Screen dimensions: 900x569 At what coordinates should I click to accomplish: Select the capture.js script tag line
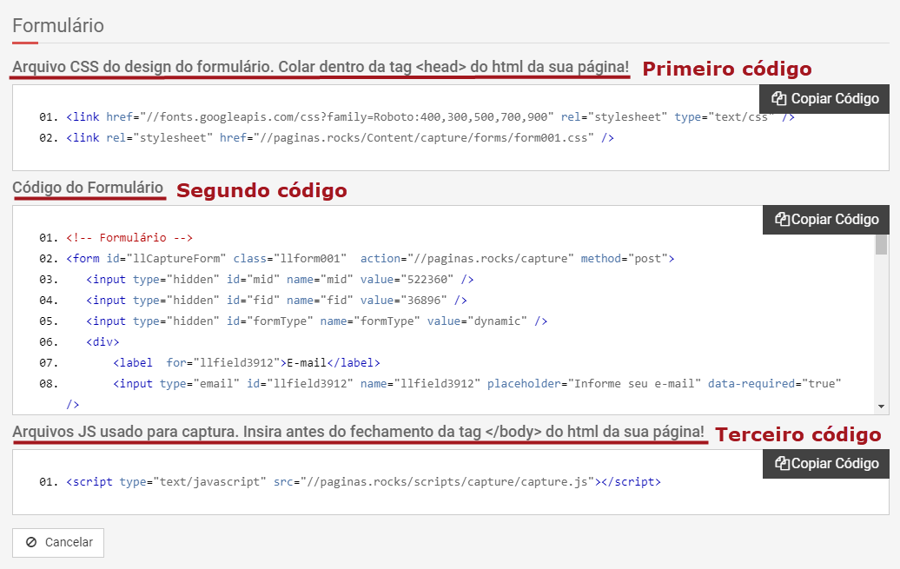tap(363, 482)
